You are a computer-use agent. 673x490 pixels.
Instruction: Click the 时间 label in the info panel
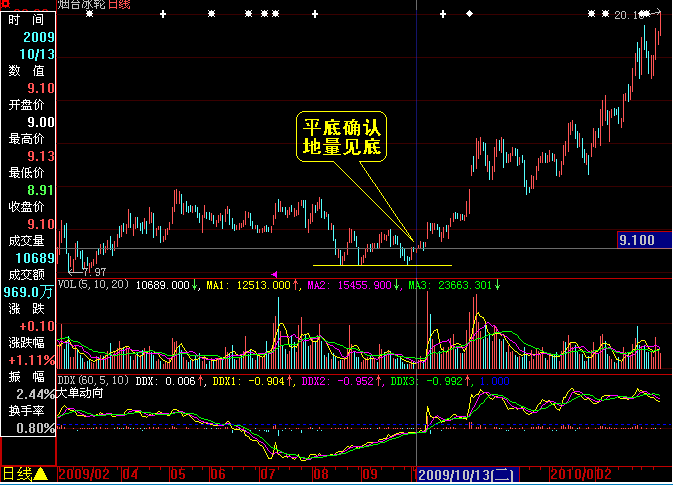point(26,20)
